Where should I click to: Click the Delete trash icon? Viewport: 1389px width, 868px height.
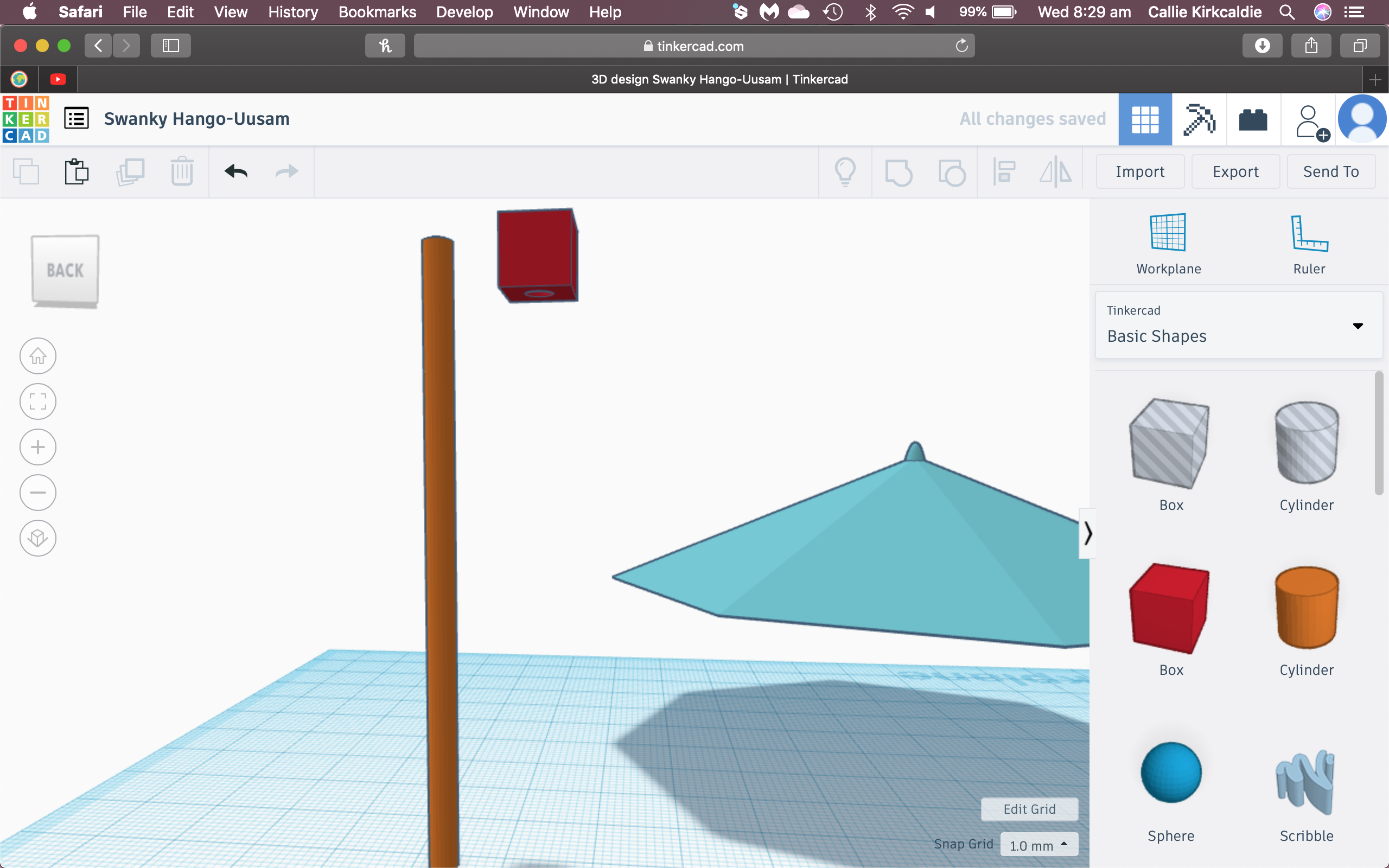(x=182, y=171)
